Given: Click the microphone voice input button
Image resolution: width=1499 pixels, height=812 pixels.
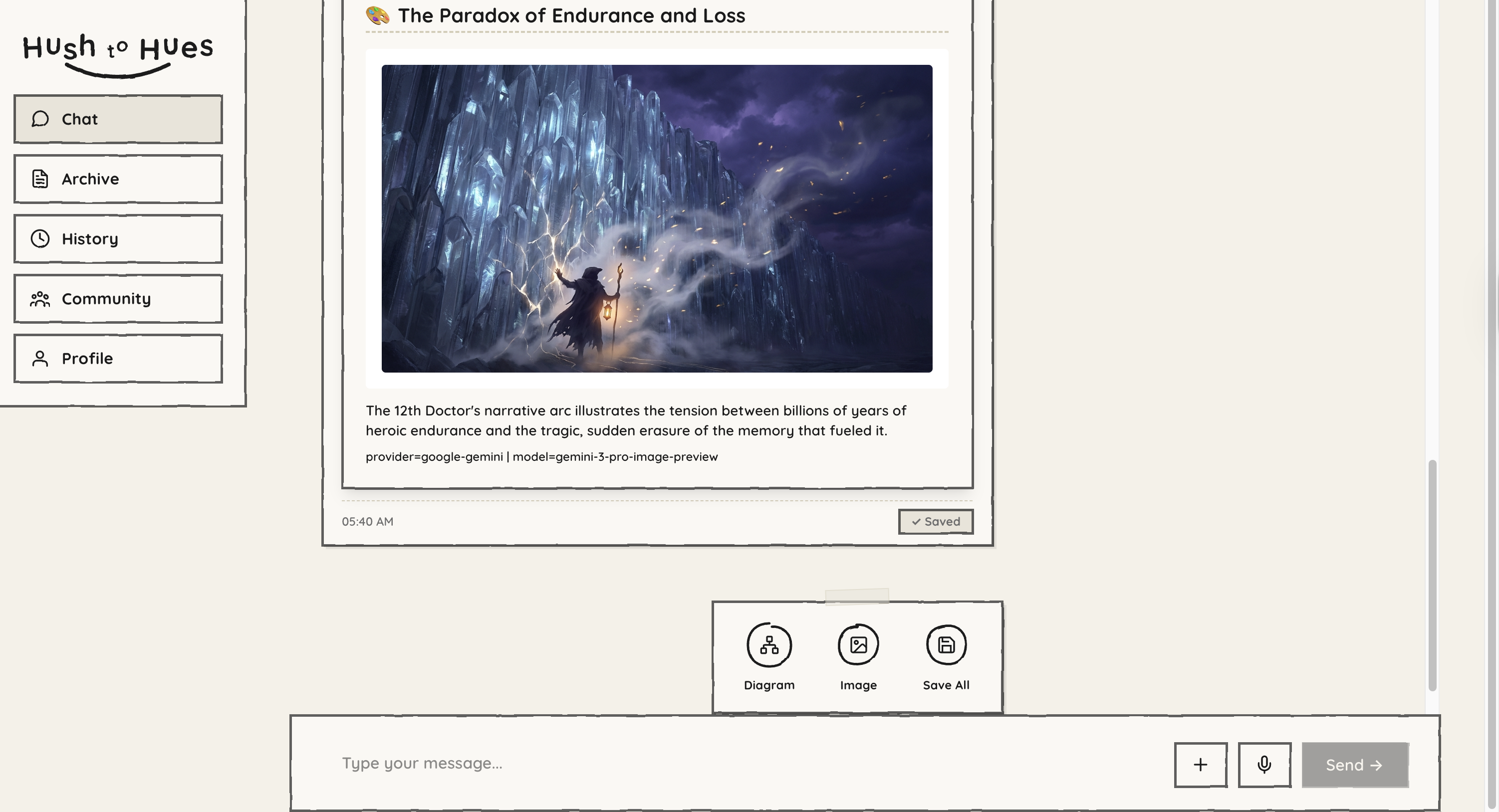Looking at the screenshot, I should click(x=1264, y=765).
